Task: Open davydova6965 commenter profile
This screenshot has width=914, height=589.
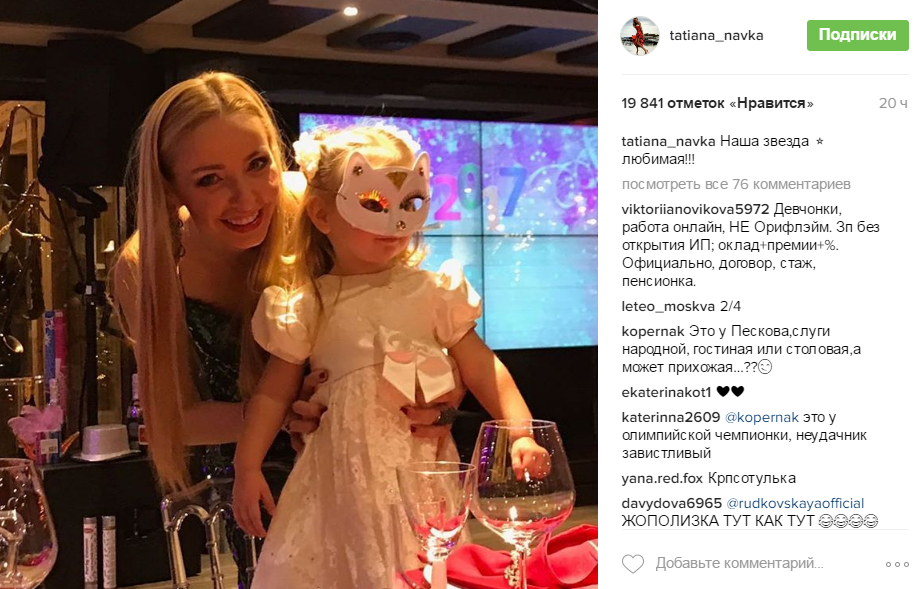Action: (x=672, y=503)
